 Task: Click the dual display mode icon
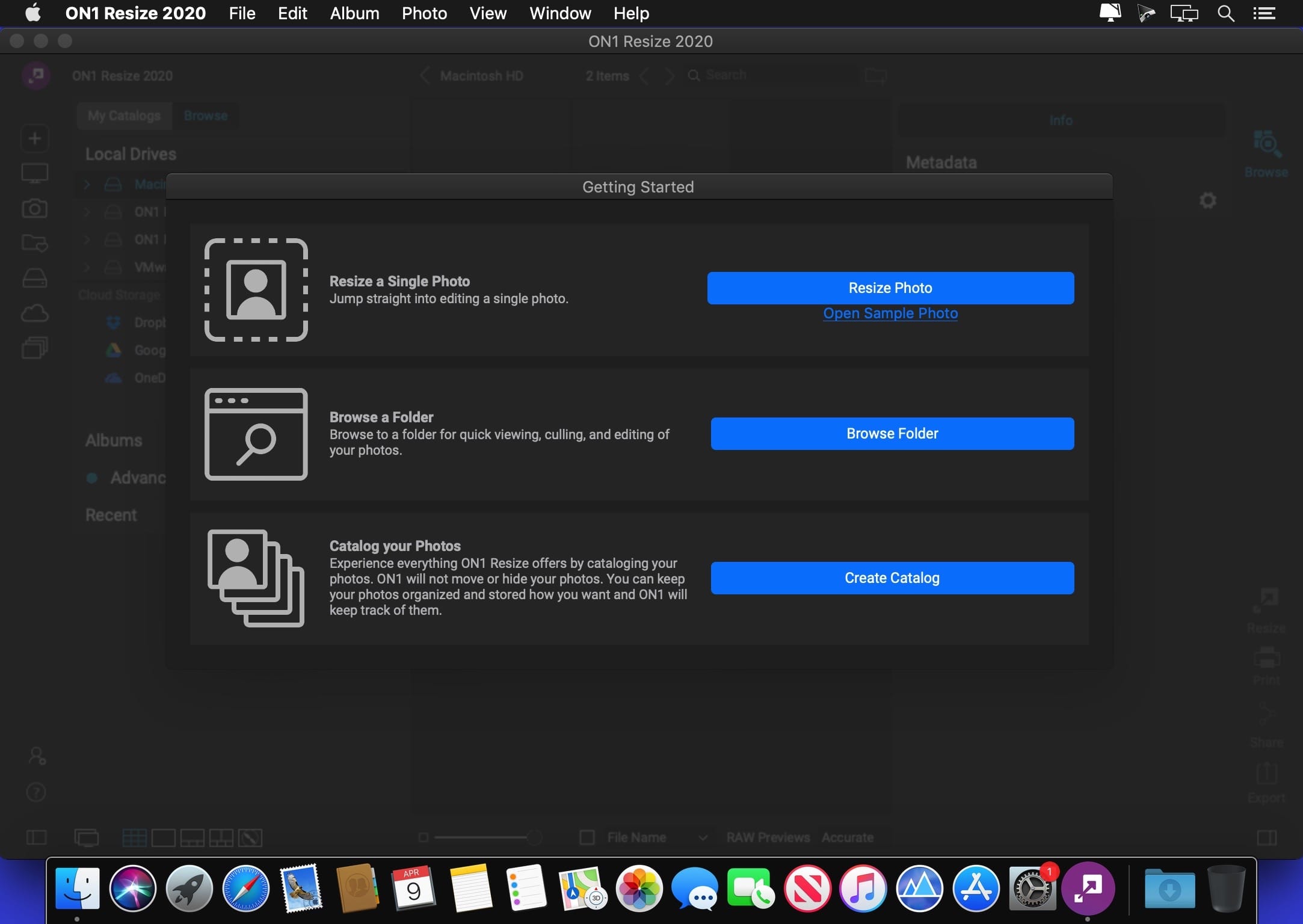point(87,837)
